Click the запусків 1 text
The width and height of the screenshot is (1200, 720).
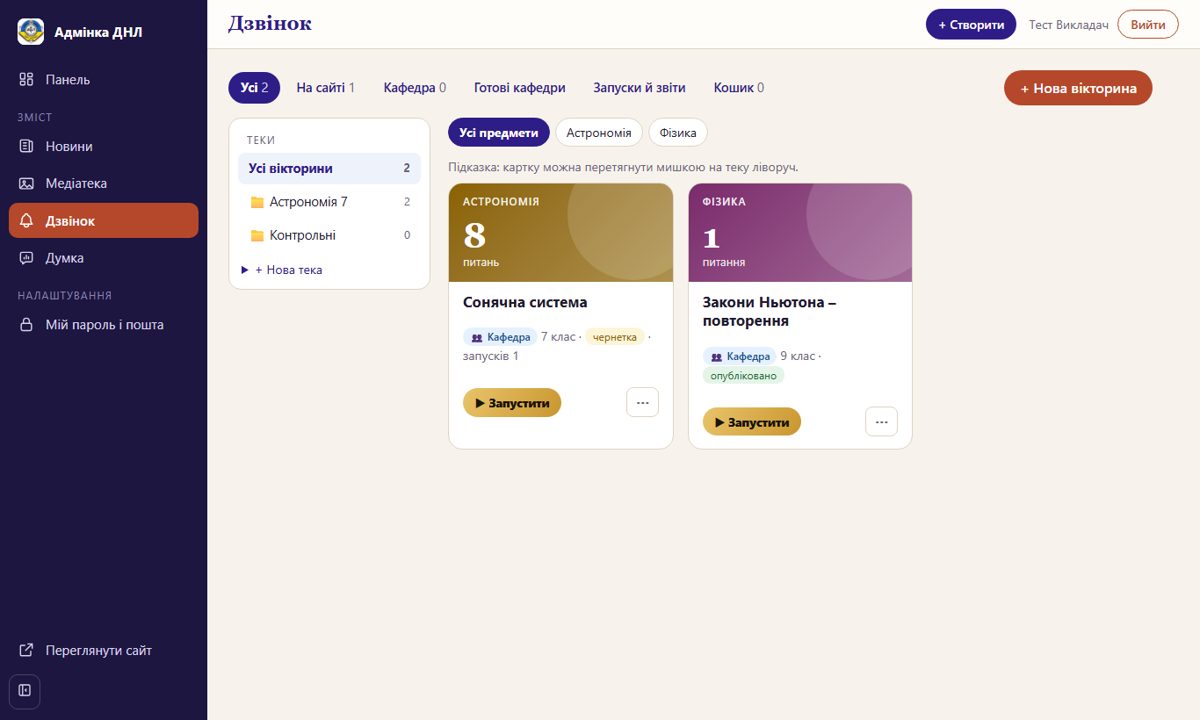tap(491, 356)
